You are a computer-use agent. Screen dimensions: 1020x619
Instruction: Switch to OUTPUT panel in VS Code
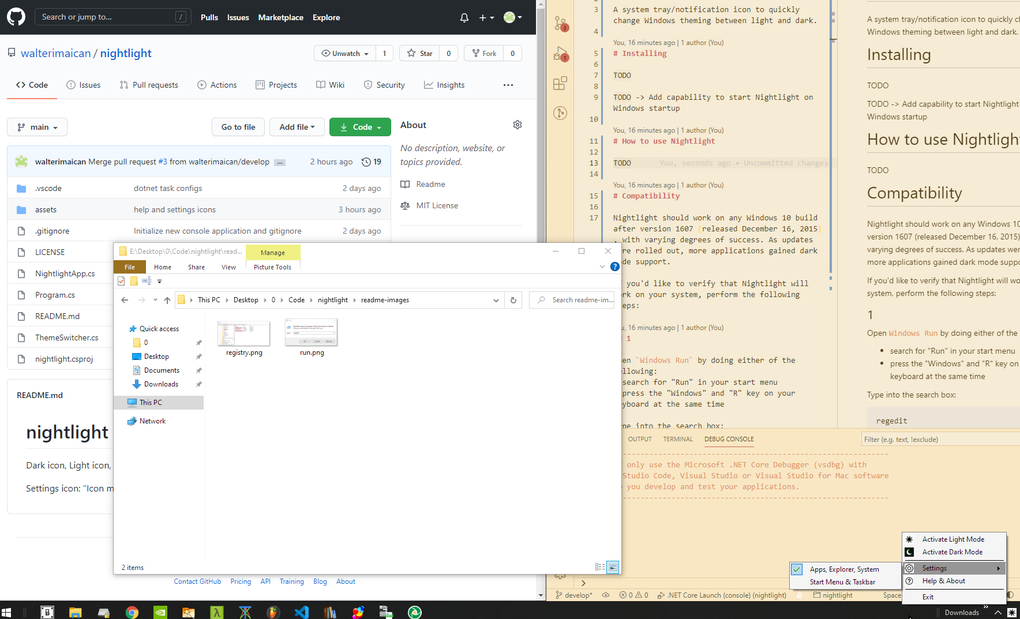[x=639, y=439]
